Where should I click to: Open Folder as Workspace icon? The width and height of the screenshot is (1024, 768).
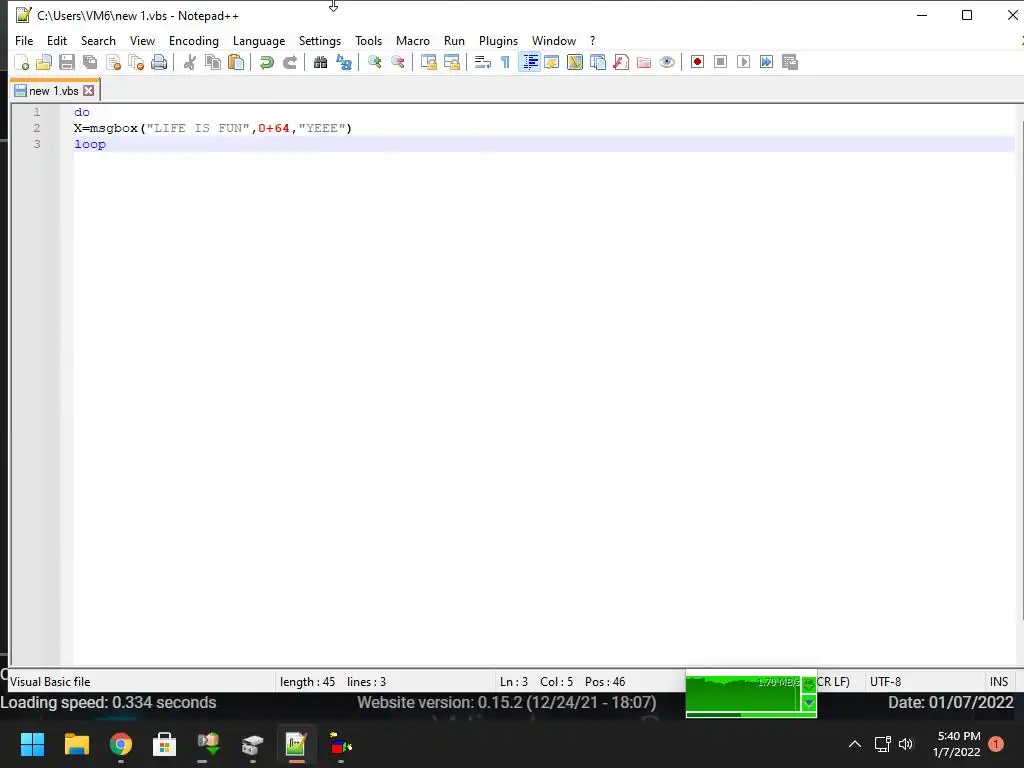click(x=644, y=62)
